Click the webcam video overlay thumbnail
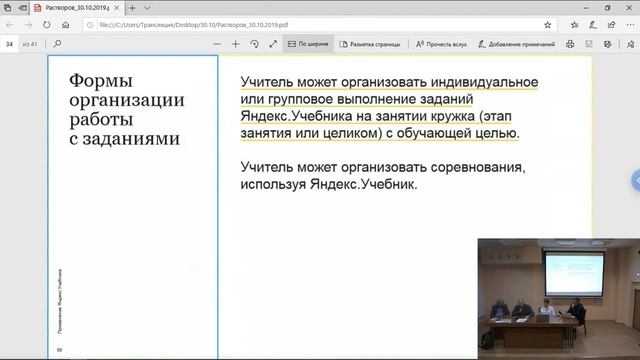Viewport: 640px width, 360px height. [x=559, y=299]
